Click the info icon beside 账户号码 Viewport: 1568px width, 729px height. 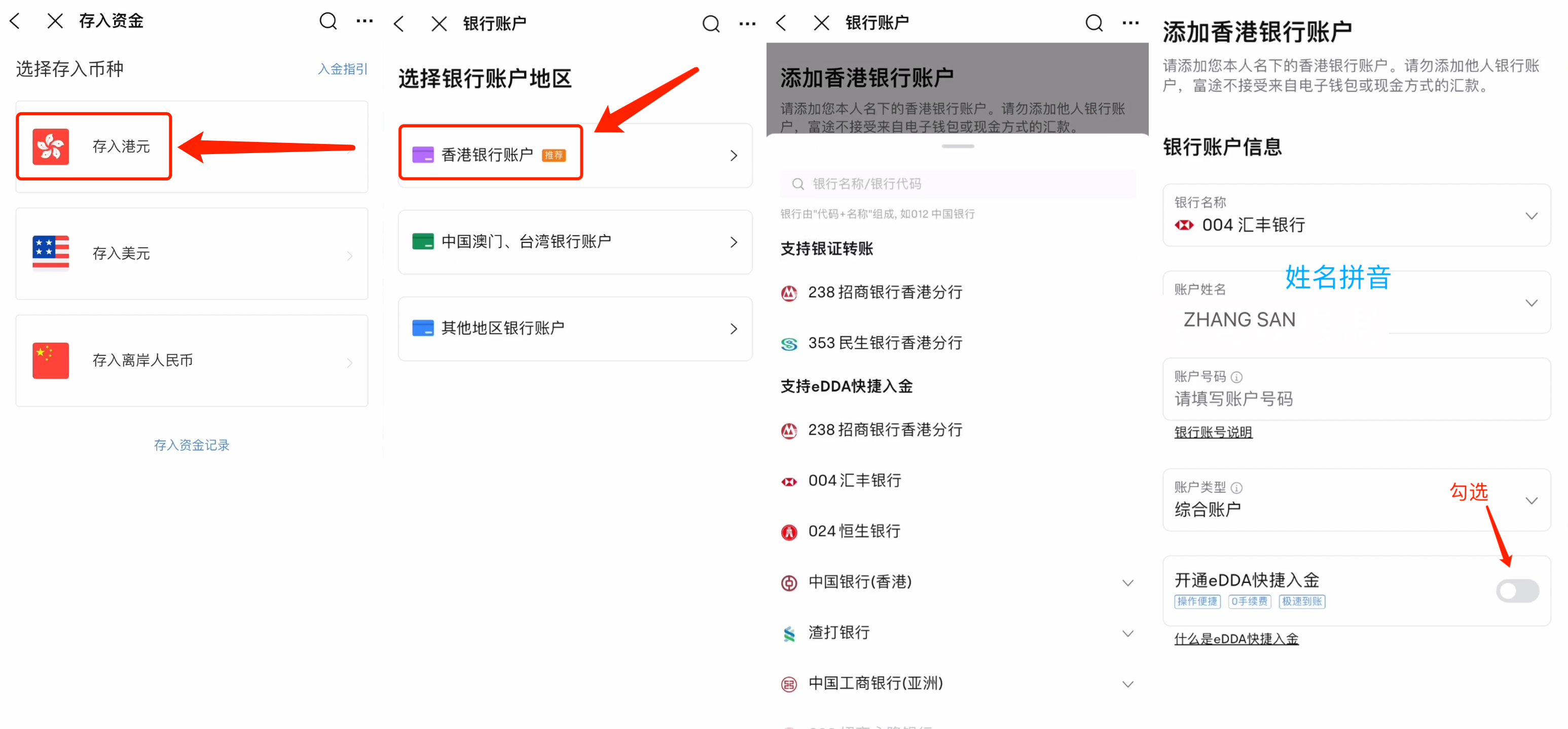point(1236,377)
